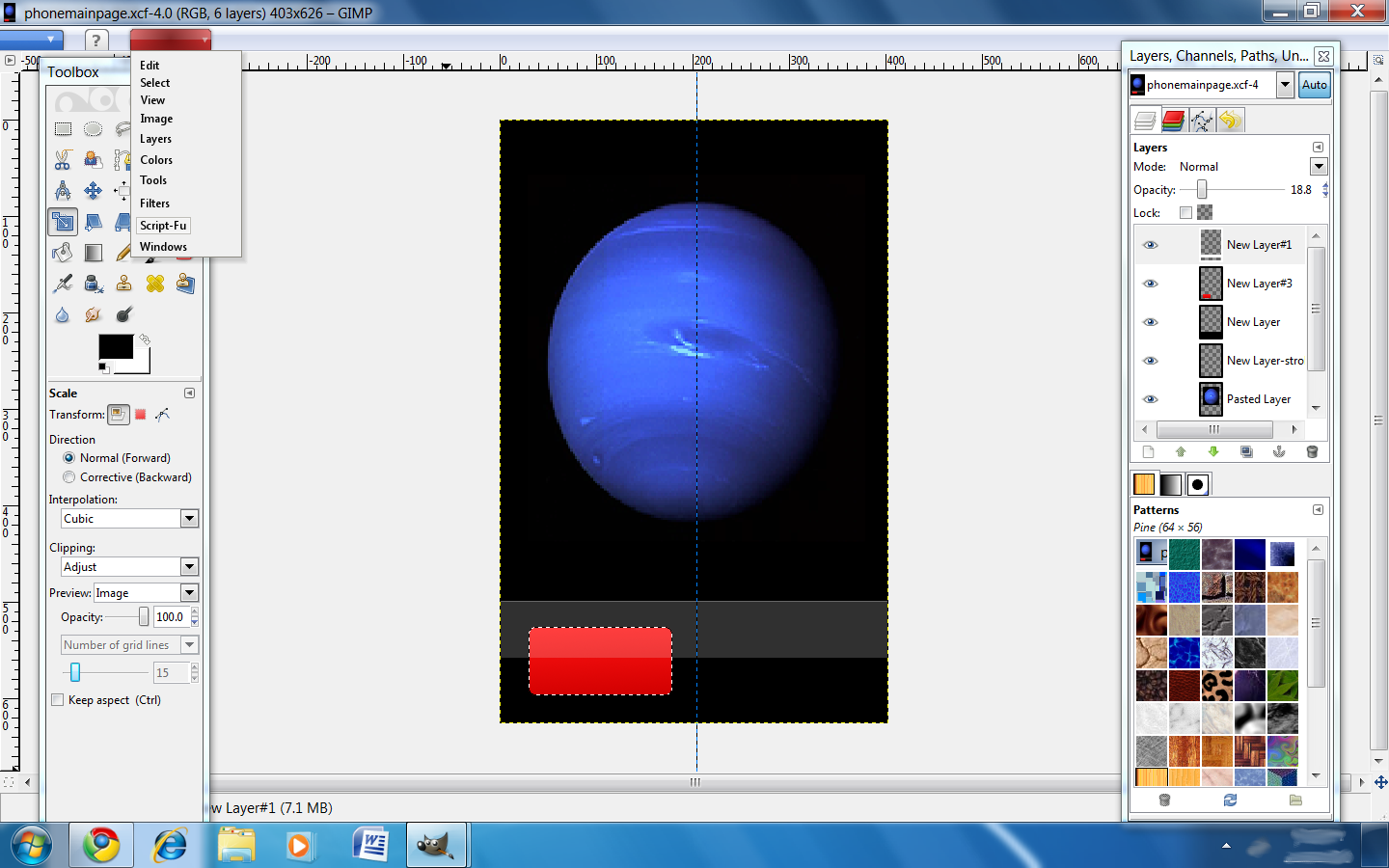Enable the Keep aspect checkbox

(x=57, y=700)
